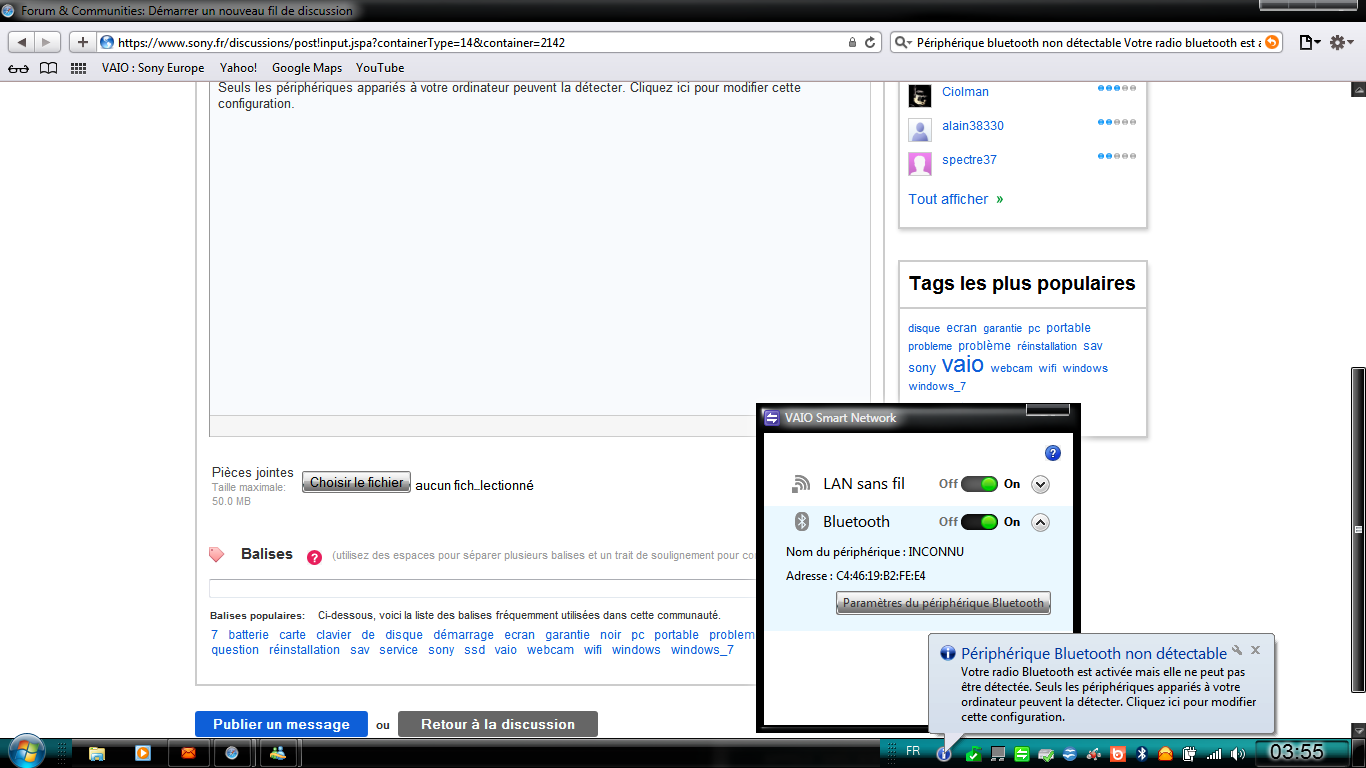
Task: Click Publier un message button
Action: (282, 724)
